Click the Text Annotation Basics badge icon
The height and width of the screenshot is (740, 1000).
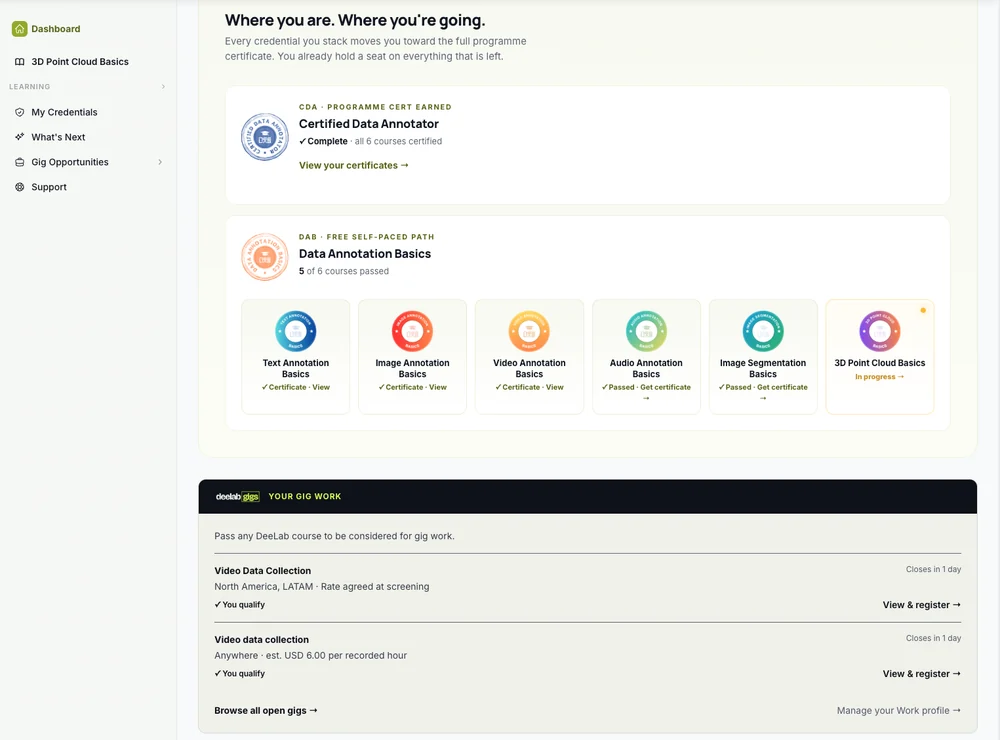tap(296, 331)
